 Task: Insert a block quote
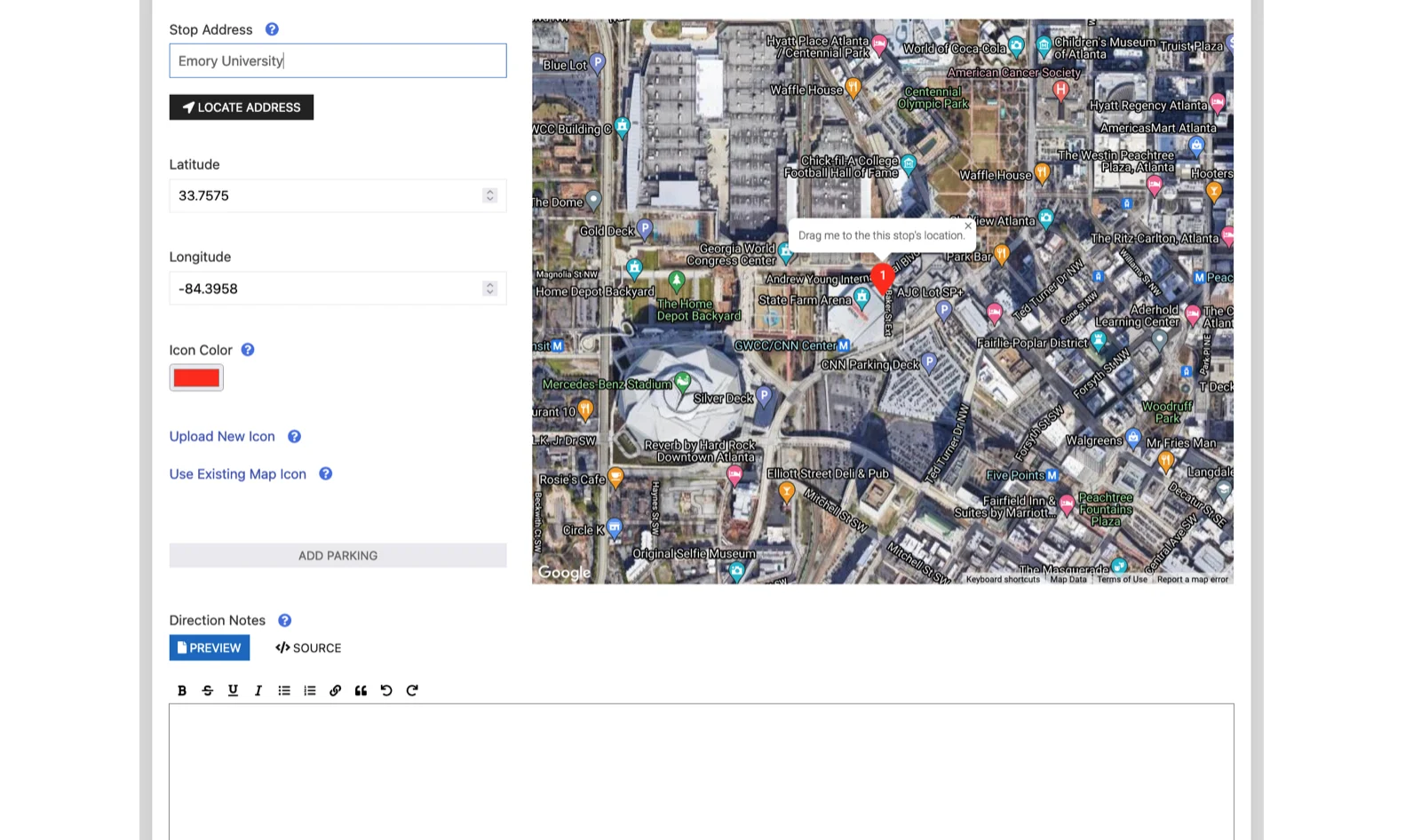(x=361, y=691)
